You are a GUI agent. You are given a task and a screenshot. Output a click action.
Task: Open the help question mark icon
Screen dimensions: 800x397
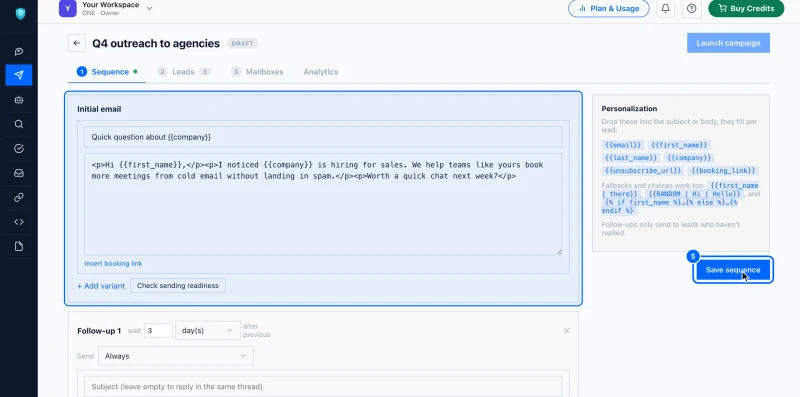point(691,9)
